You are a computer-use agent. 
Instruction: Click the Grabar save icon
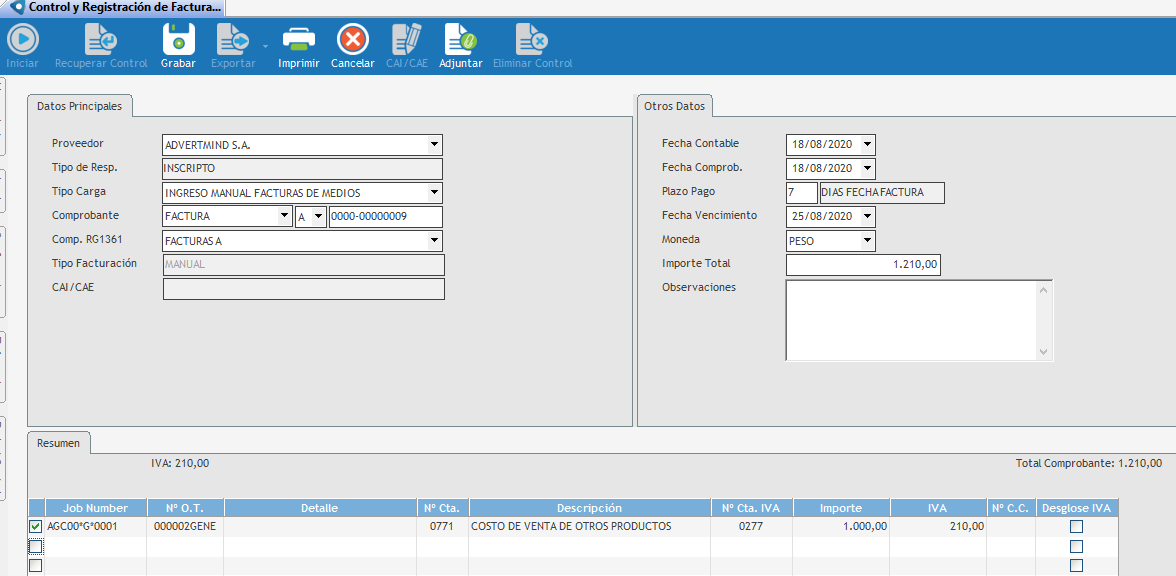(x=178, y=40)
